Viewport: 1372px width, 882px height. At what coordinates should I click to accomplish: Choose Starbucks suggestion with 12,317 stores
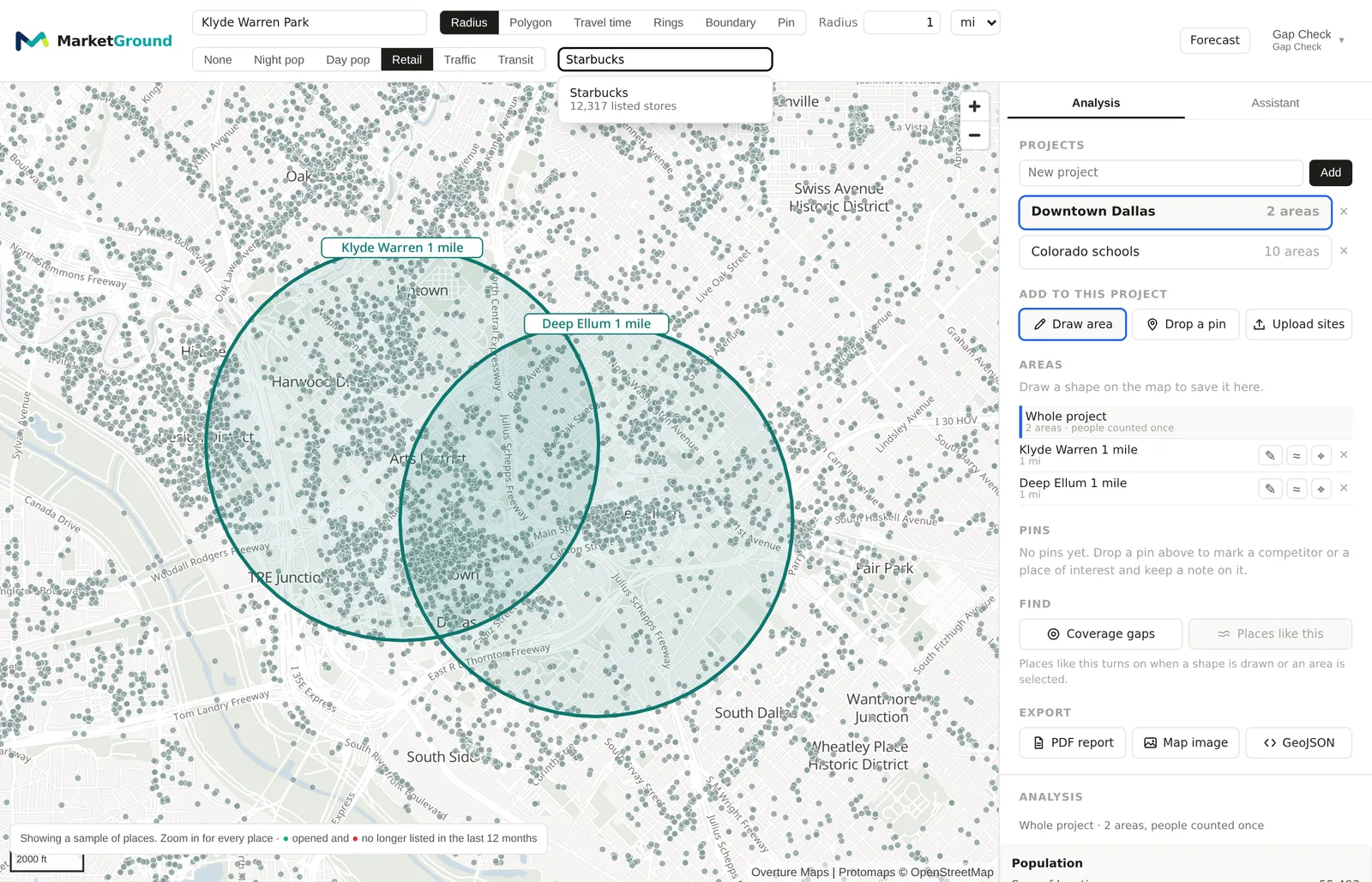point(665,99)
